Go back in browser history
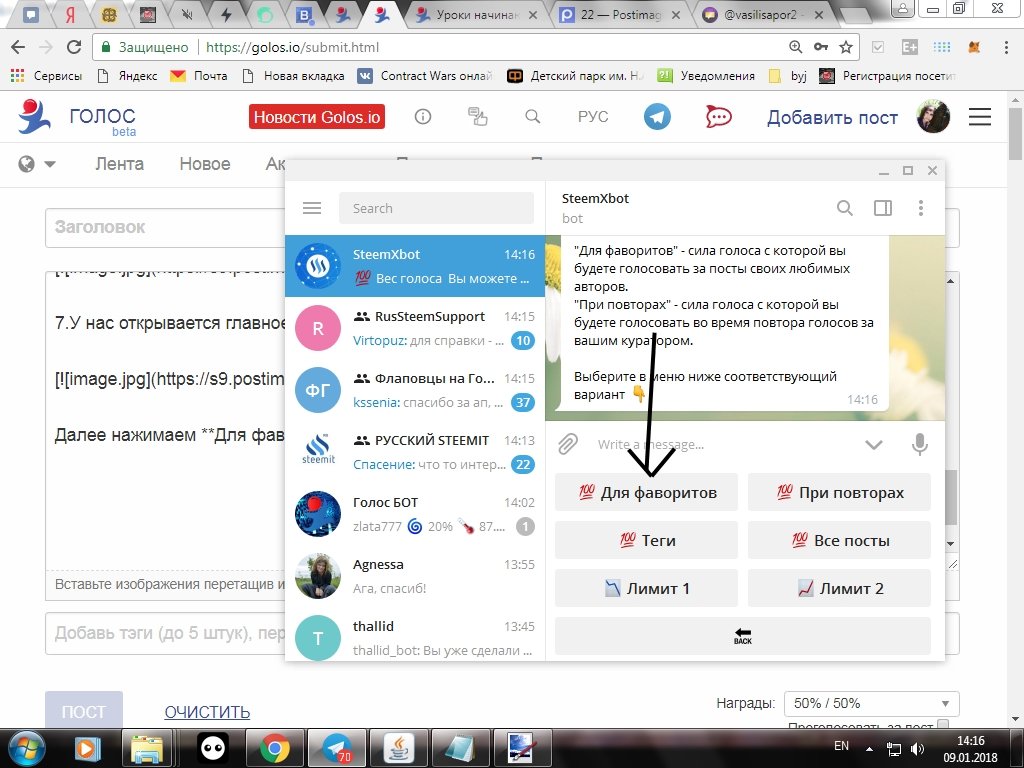The height and width of the screenshot is (768, 1024). click(18, 47)
